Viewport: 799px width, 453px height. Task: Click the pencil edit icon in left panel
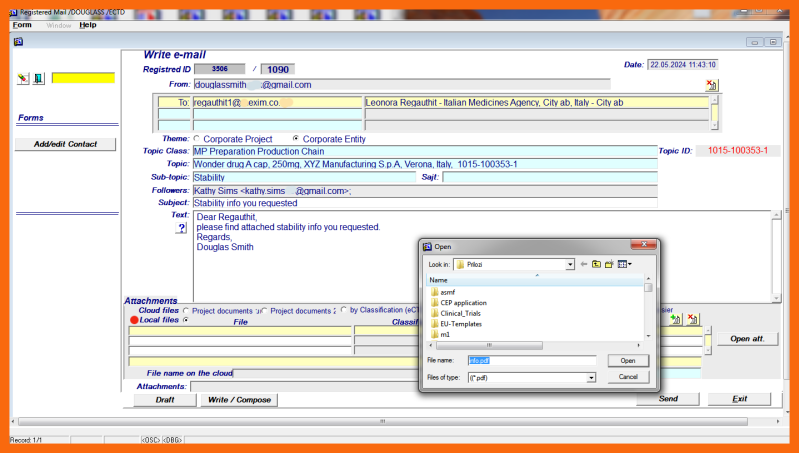23,78
